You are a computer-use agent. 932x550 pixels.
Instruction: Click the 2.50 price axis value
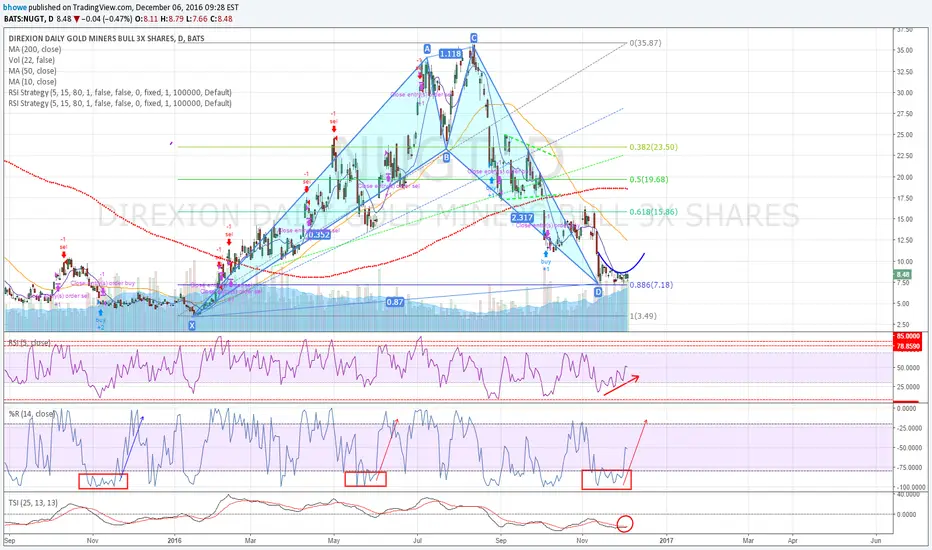pyautogui.click(x=904, y=325)
